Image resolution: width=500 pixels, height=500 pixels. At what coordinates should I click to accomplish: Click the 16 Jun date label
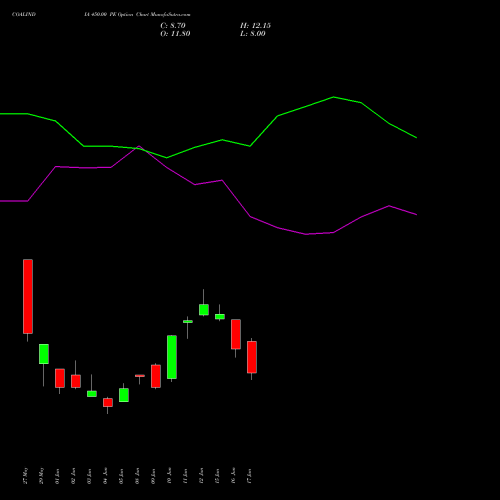[x=234, y=476]
